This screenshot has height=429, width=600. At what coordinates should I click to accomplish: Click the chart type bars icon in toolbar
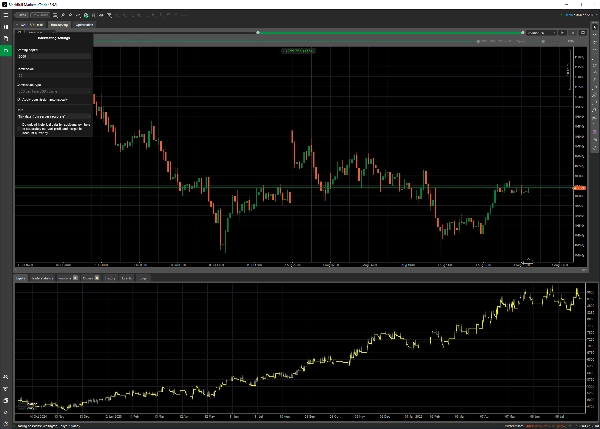pyautogui.click(x=55, y=15)
